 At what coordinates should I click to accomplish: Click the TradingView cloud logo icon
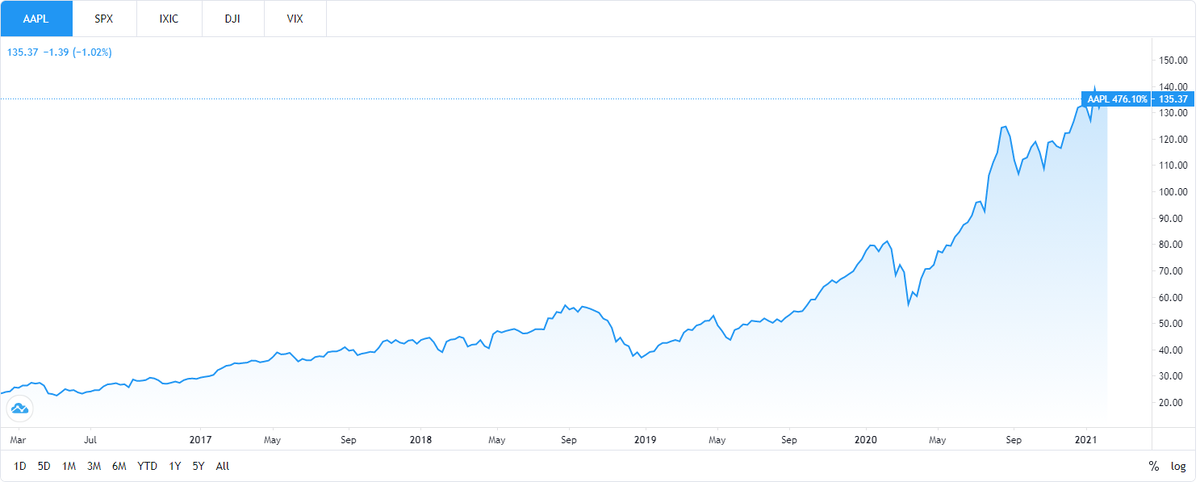point(19,408)
